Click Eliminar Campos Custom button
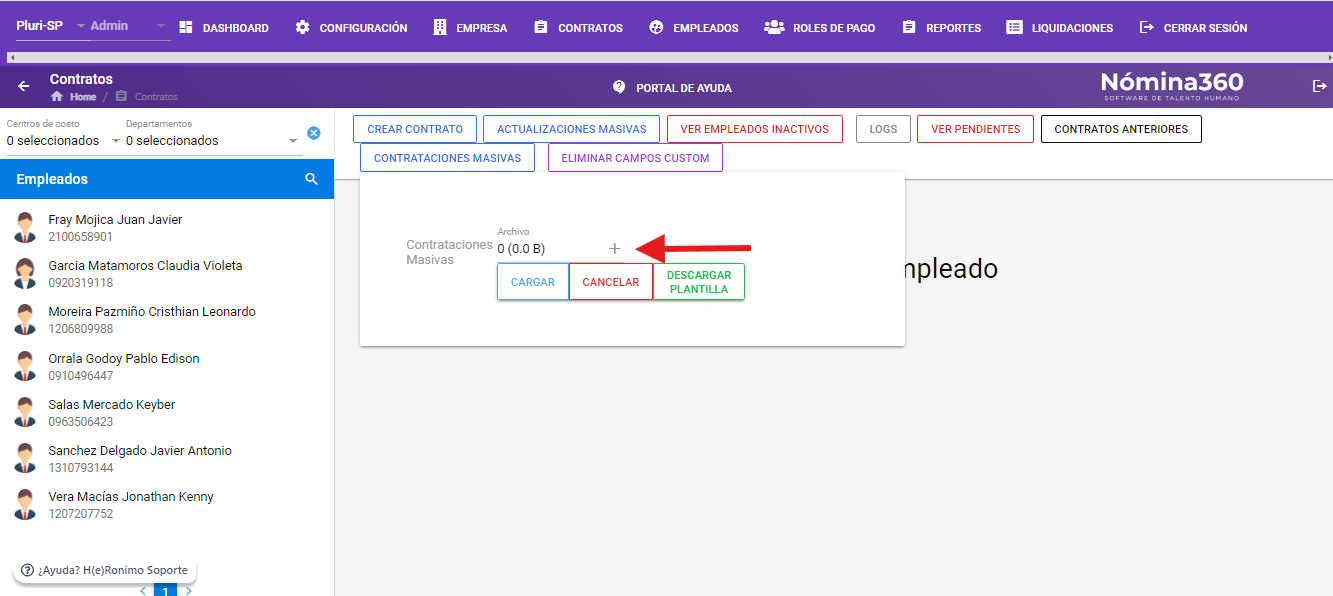The height and width of the screenshot is (596, 1333). point(635,158)
